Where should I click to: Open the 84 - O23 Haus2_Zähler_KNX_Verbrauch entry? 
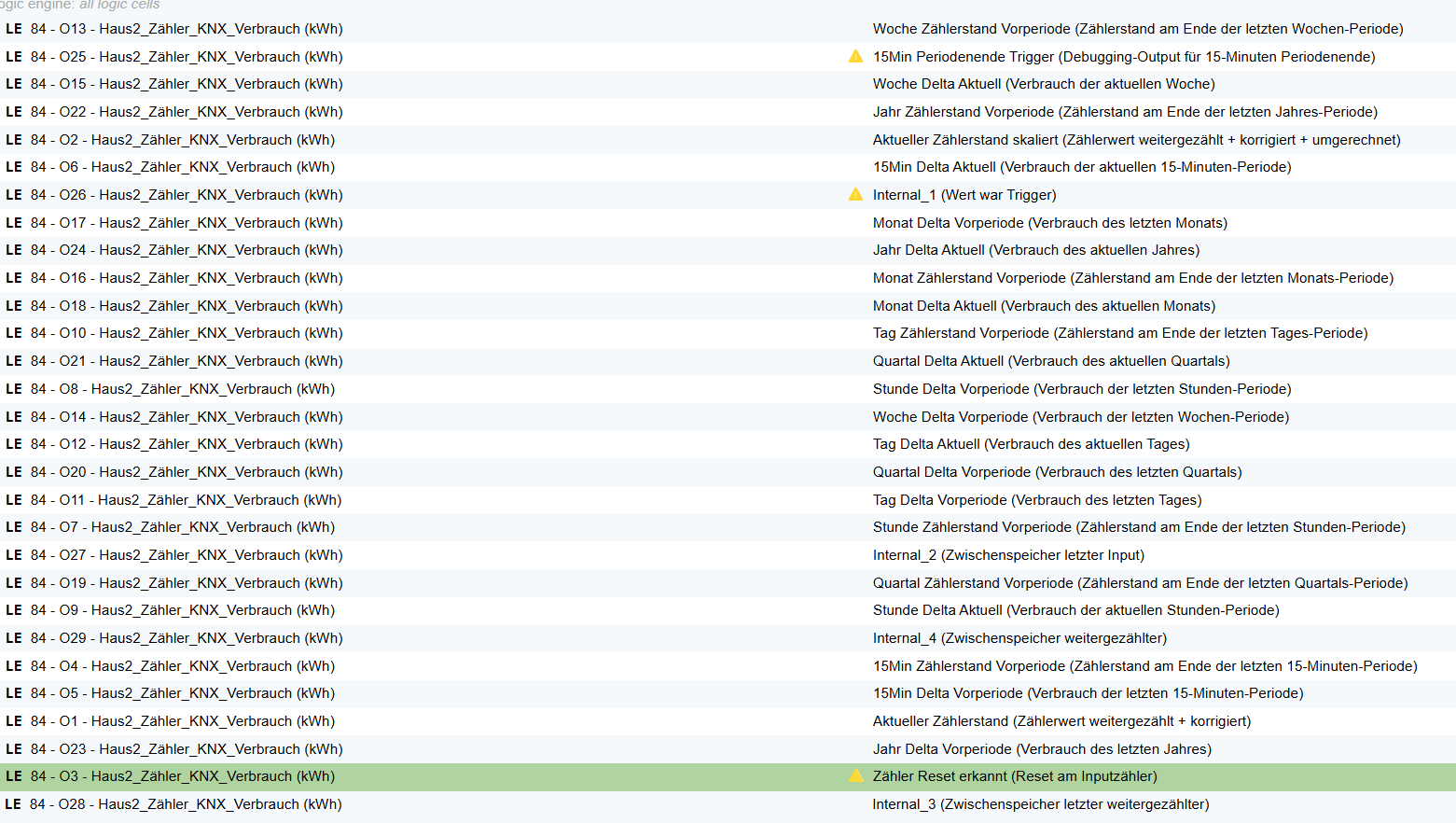click(187, 749)
